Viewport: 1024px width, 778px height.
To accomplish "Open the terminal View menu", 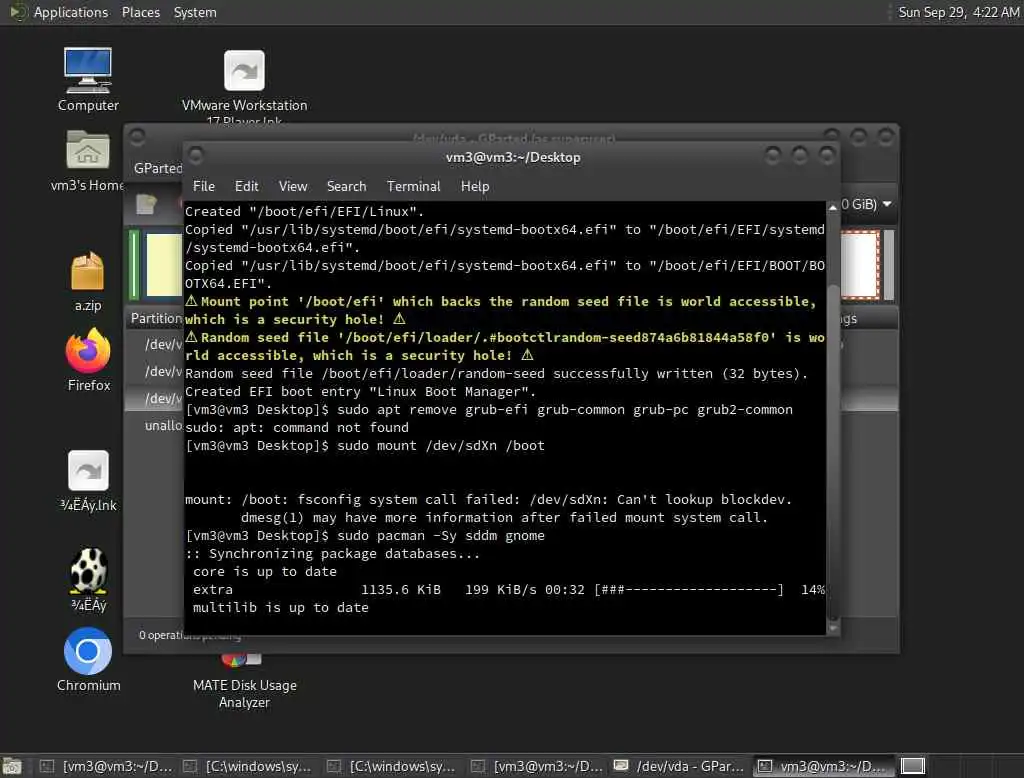I will tap(293, 186).
